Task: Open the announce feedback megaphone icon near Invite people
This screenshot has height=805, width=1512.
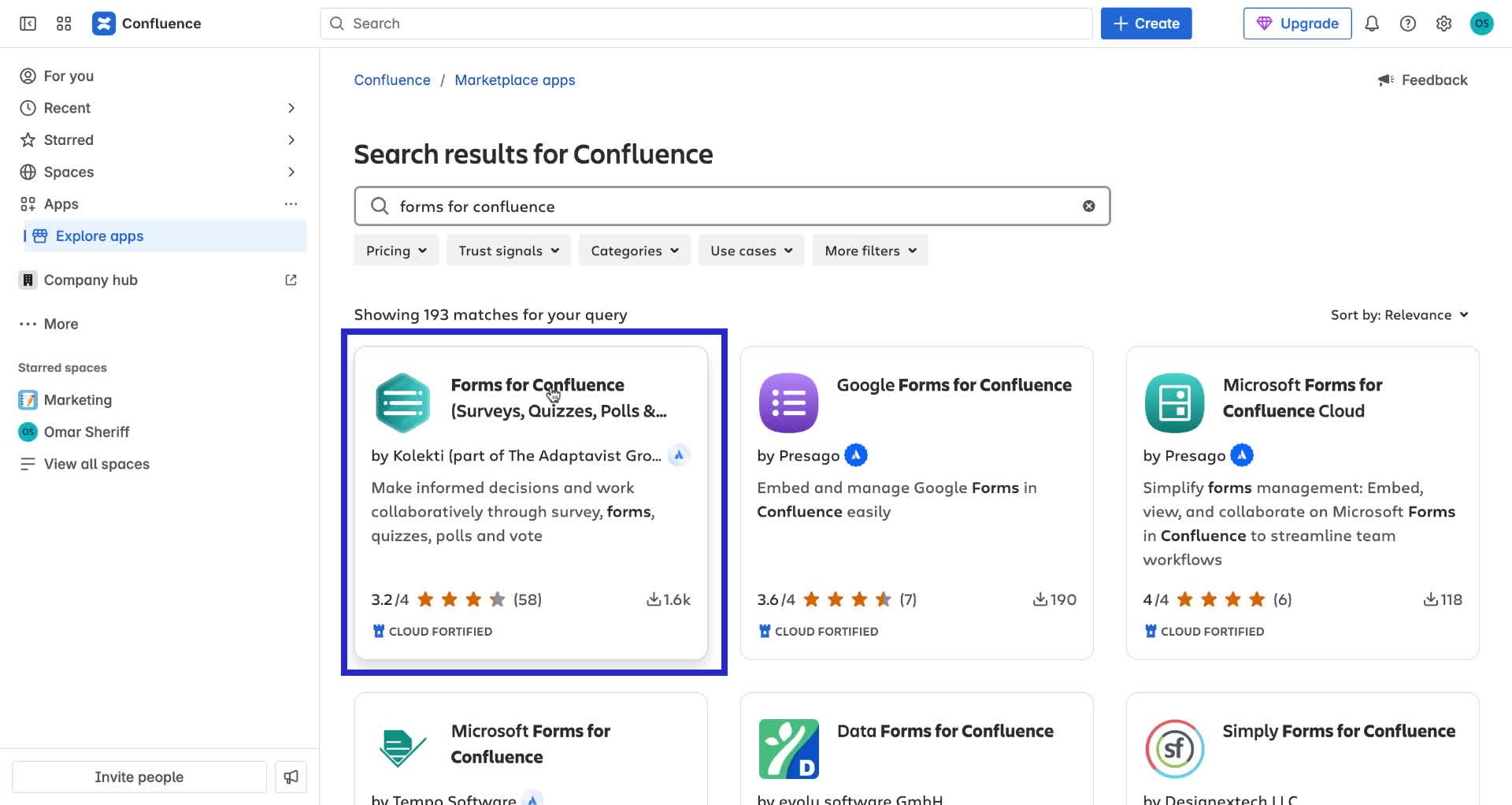Action: 291,777
